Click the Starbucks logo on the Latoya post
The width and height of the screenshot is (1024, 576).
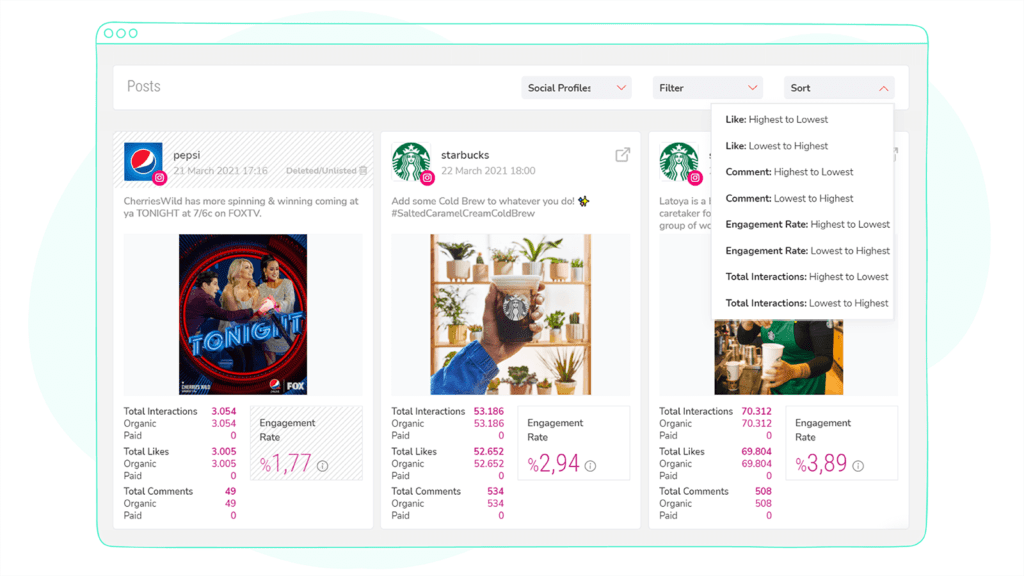point(679,161)
